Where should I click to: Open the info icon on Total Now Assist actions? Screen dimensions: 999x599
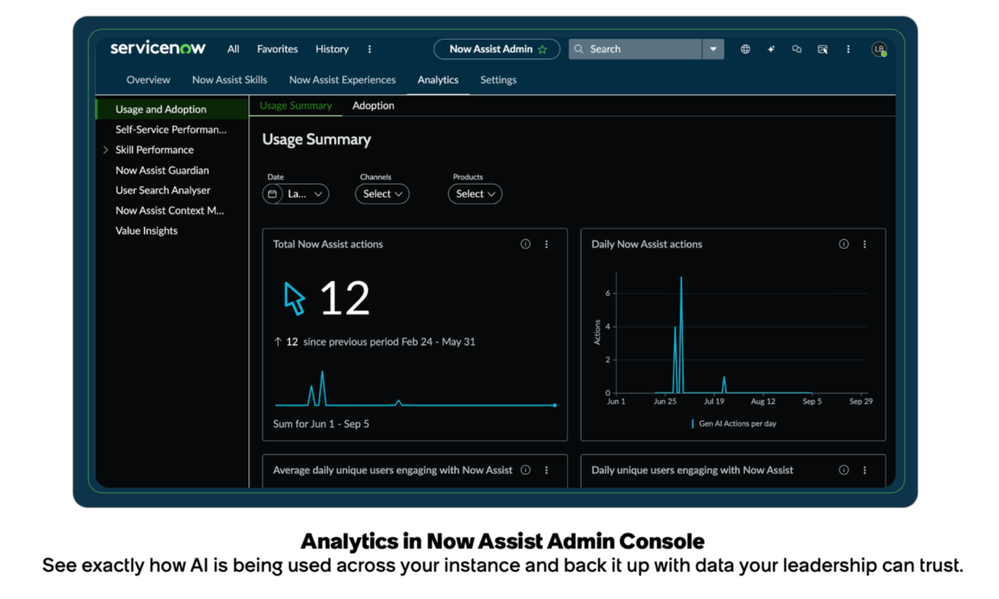pos(525,243)
